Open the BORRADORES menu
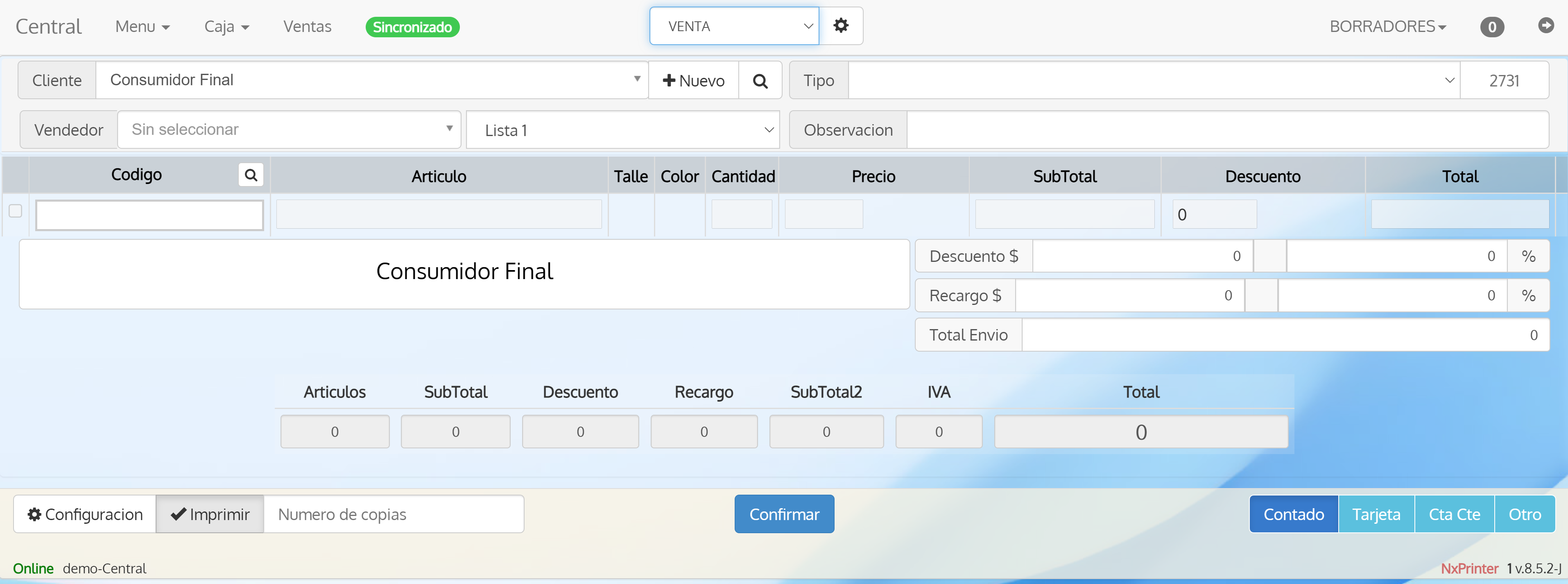 [1389, 26]
